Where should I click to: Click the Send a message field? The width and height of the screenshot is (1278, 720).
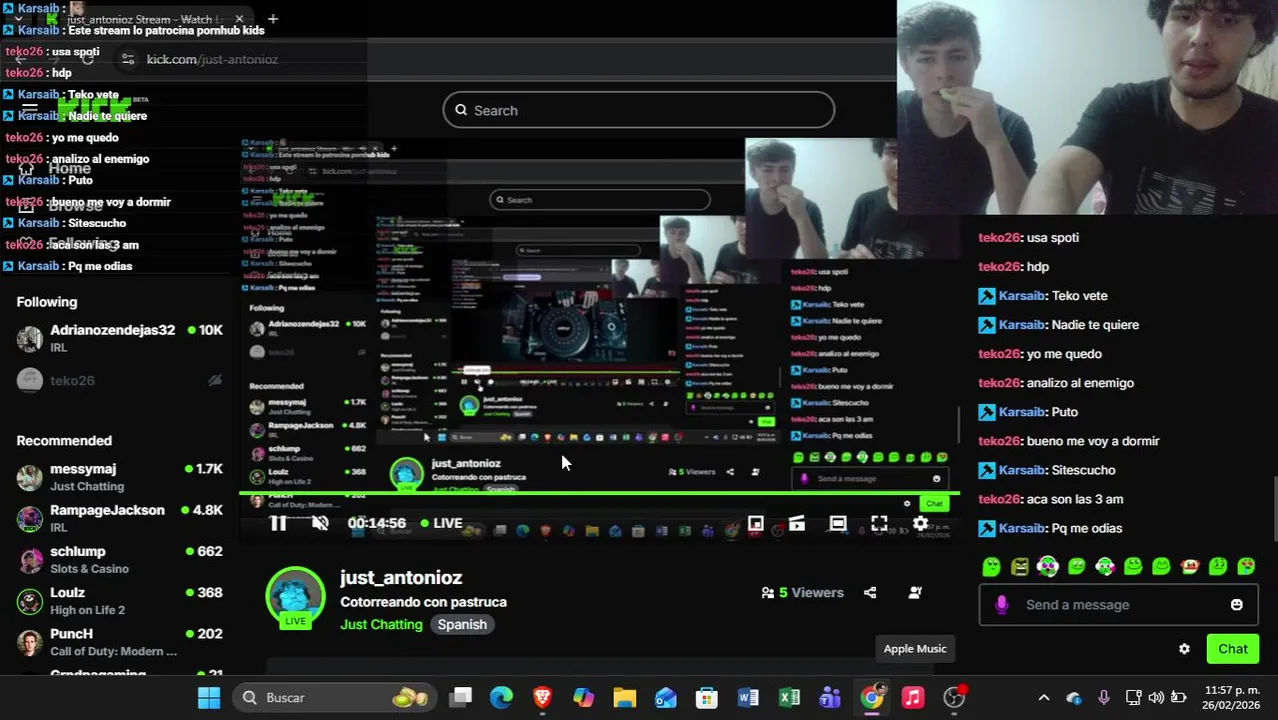(x=1118, y=605)
